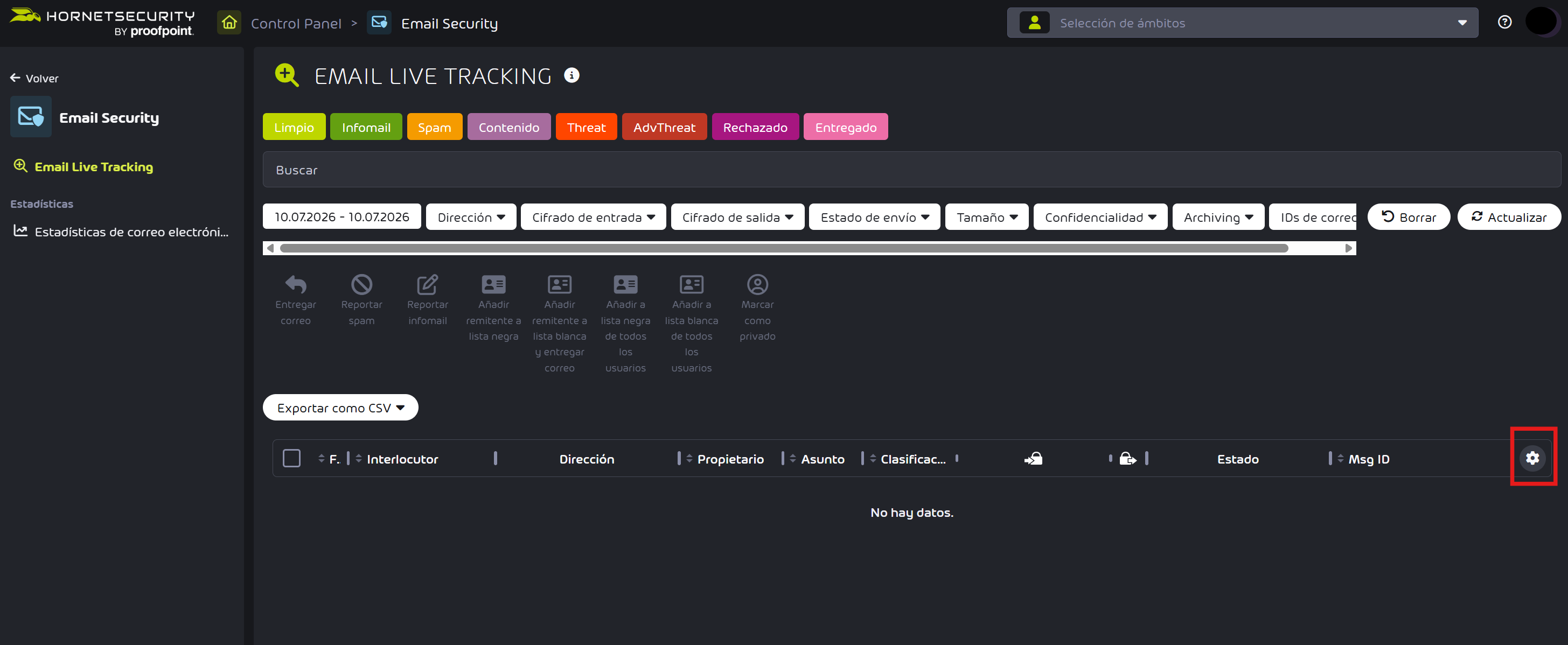Click the scope selector user icon
This screenshot has height=645, width=1568.
(1034, 23)
